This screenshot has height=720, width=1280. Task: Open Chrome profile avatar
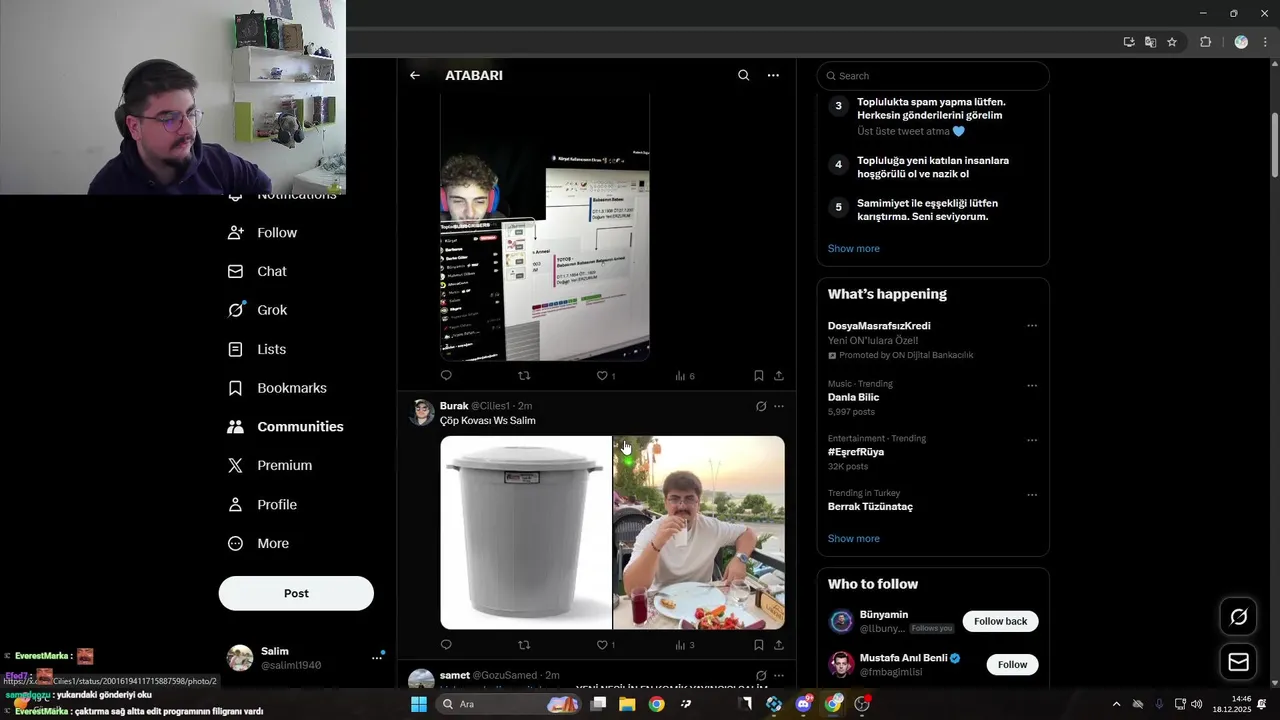(1241, 42)
